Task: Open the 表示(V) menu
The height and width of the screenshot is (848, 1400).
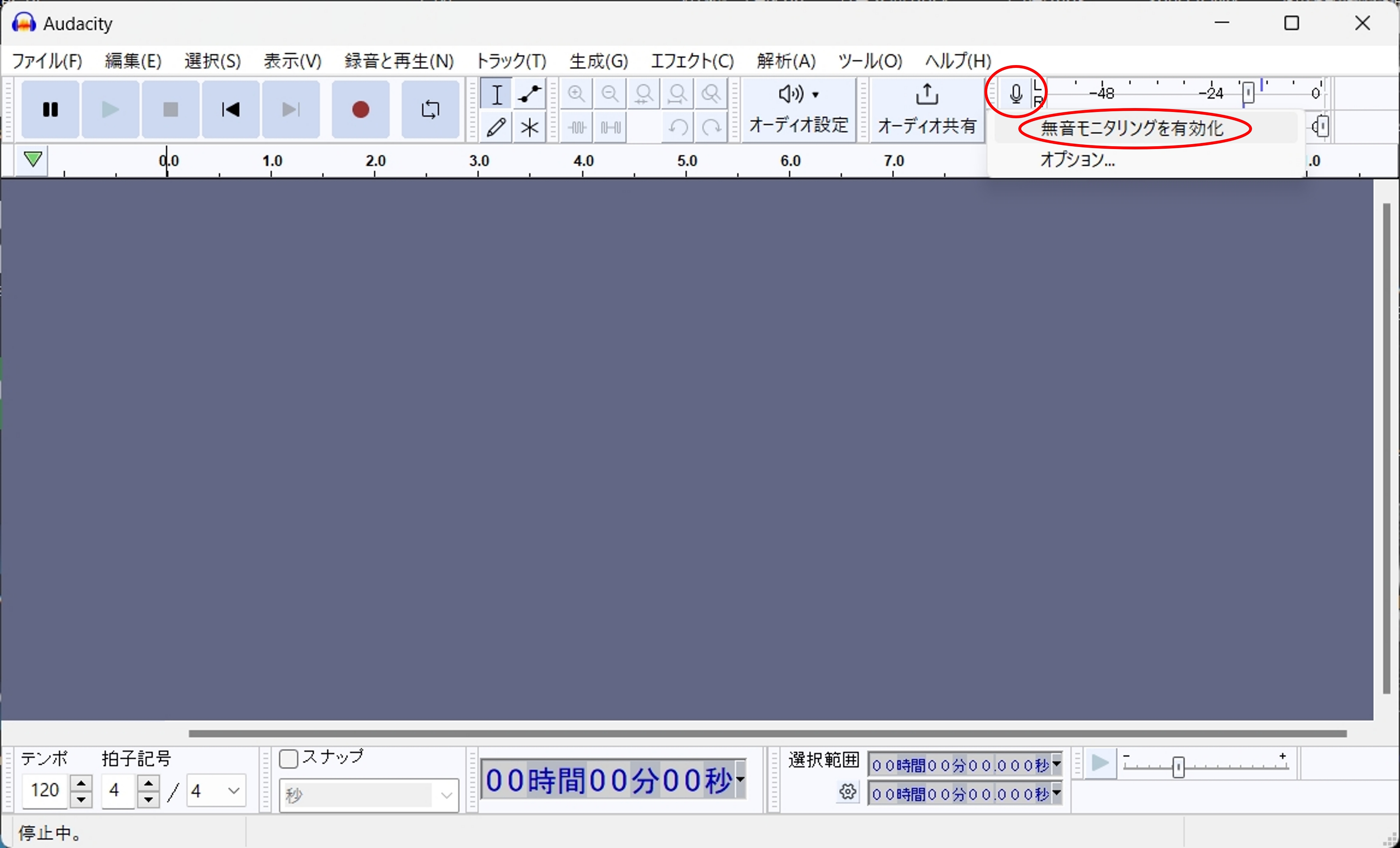Action: coord(292,61)
